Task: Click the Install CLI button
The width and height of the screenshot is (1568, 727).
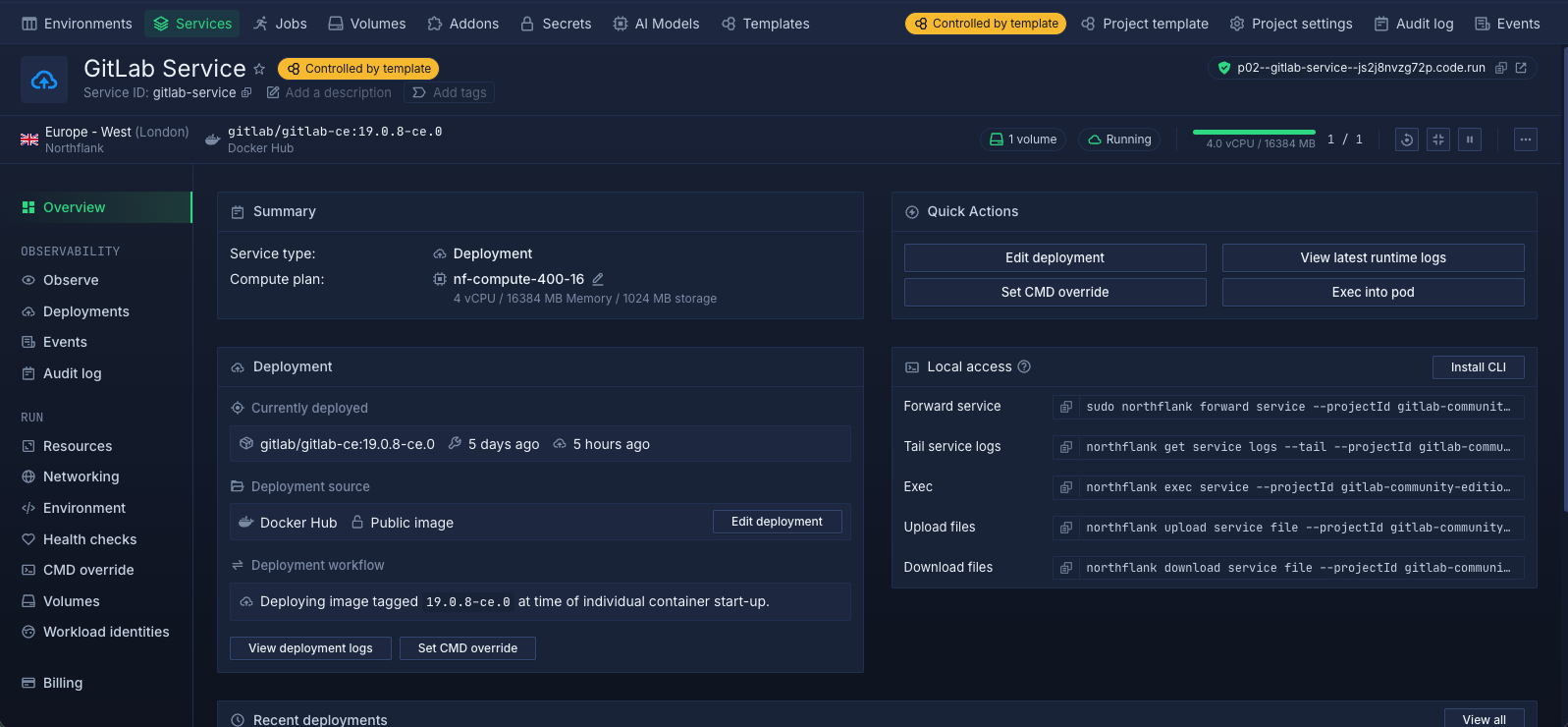Action: 1479,366
